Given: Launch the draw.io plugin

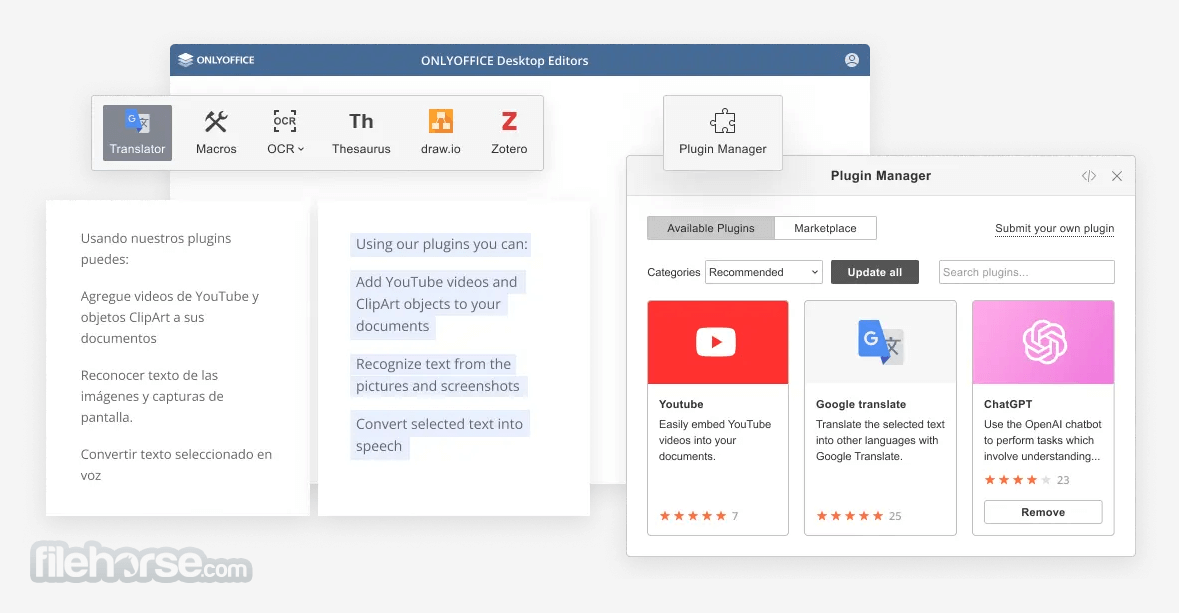Looking at the screenshot, I should pos(441,133).
